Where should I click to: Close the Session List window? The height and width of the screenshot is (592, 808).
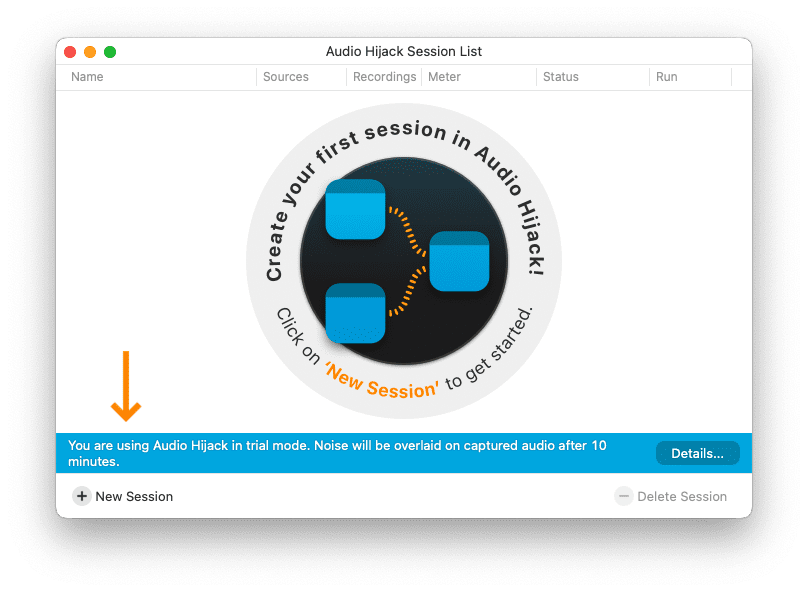[70, 52]
